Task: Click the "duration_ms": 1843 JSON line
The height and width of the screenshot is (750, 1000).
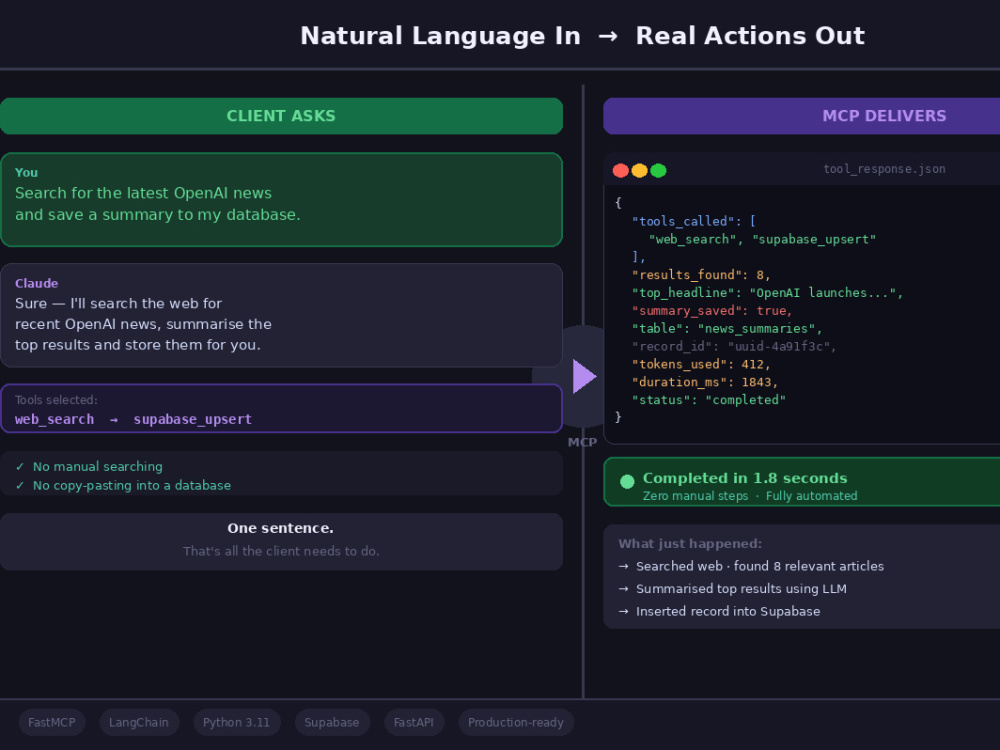Action: 705,382
